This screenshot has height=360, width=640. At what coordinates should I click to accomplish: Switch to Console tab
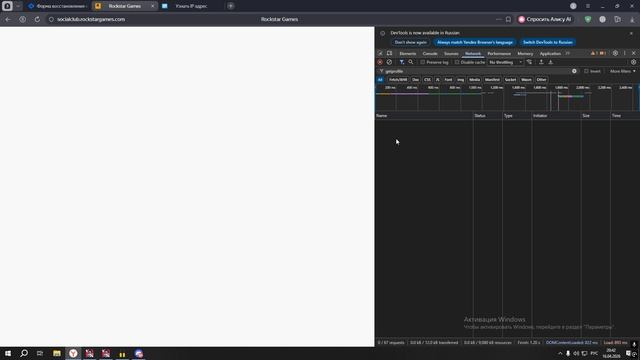point(430,53)
